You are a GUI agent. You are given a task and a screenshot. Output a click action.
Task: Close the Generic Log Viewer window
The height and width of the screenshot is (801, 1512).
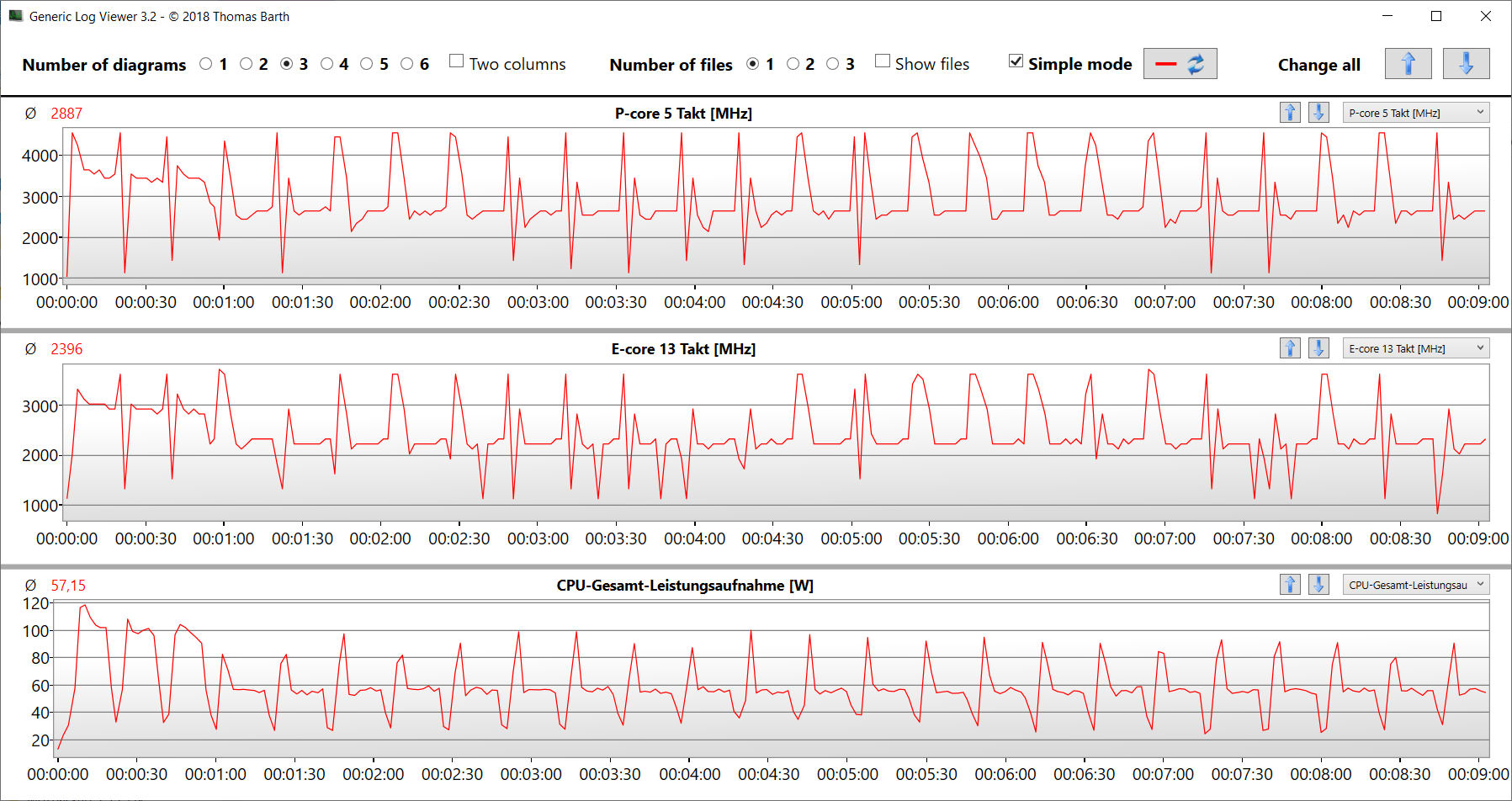pos(1486,16)
